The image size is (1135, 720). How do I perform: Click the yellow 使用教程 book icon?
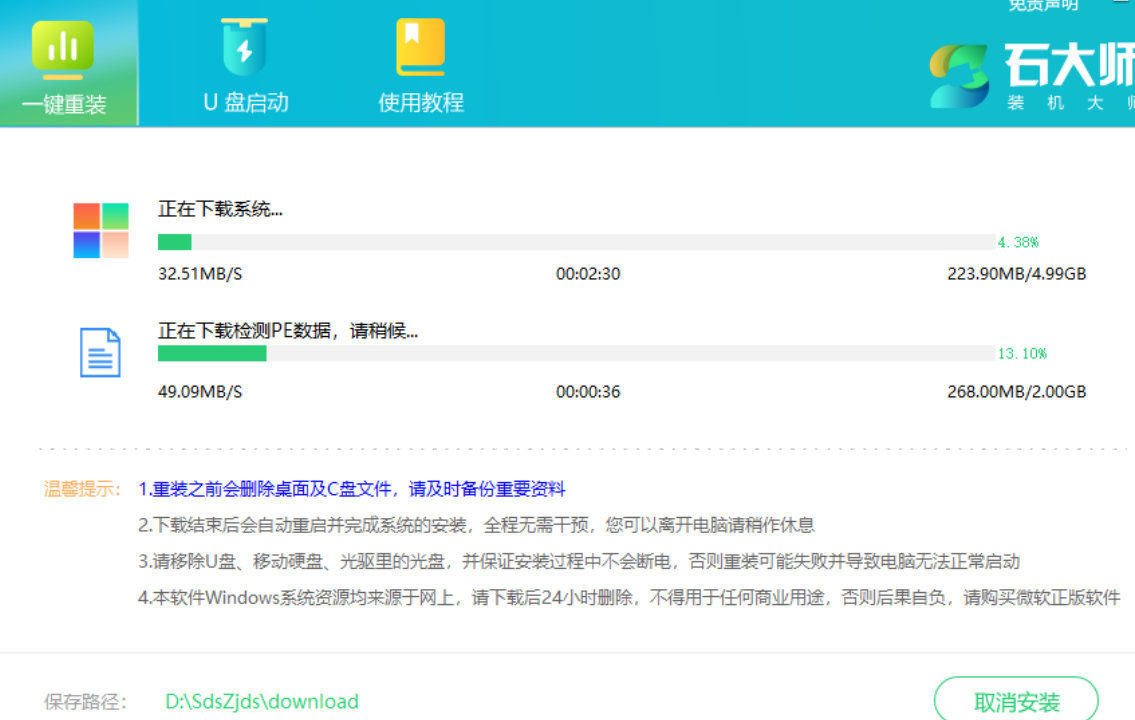420,47
